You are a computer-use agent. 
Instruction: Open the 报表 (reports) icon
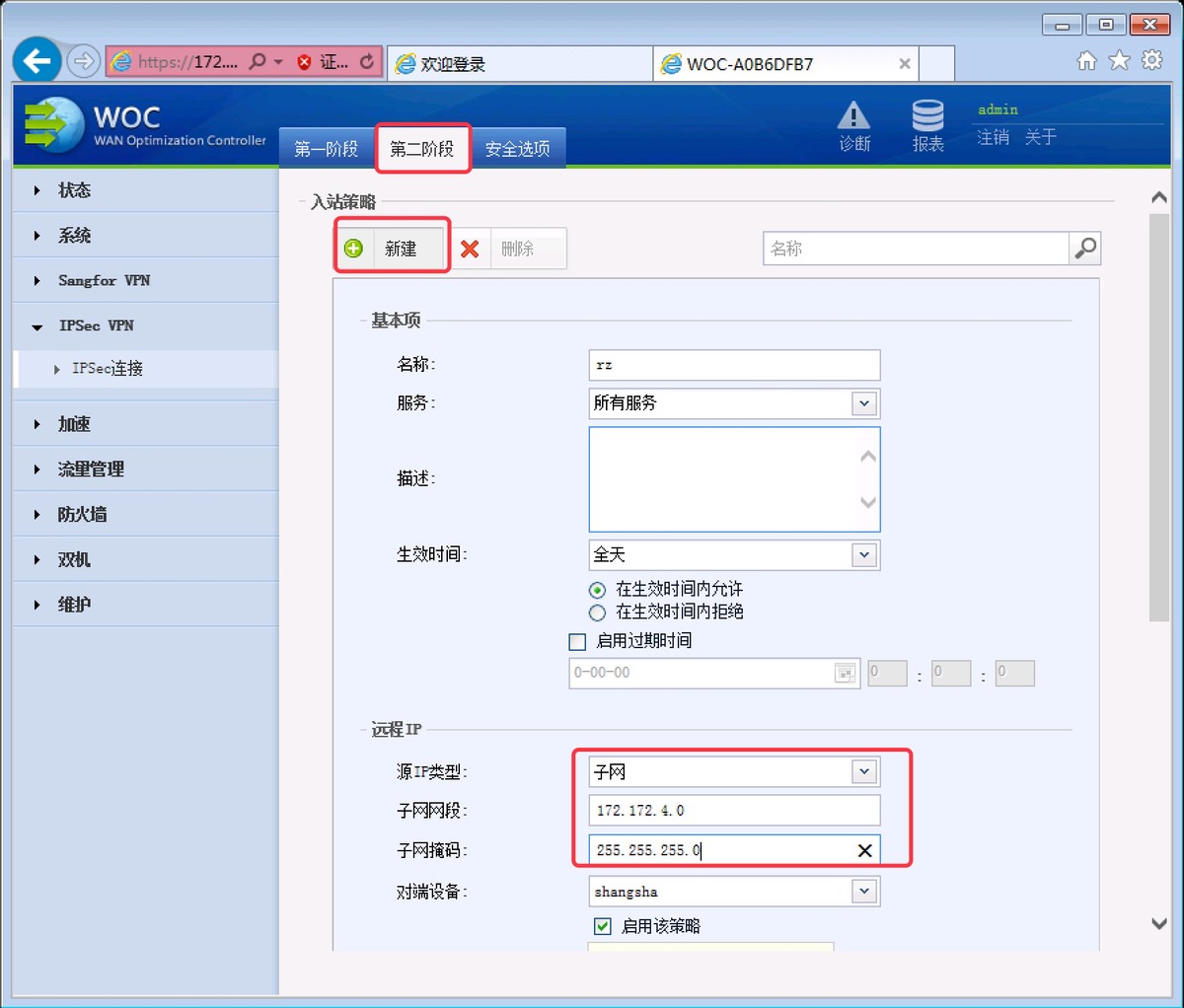pos(927,123)
